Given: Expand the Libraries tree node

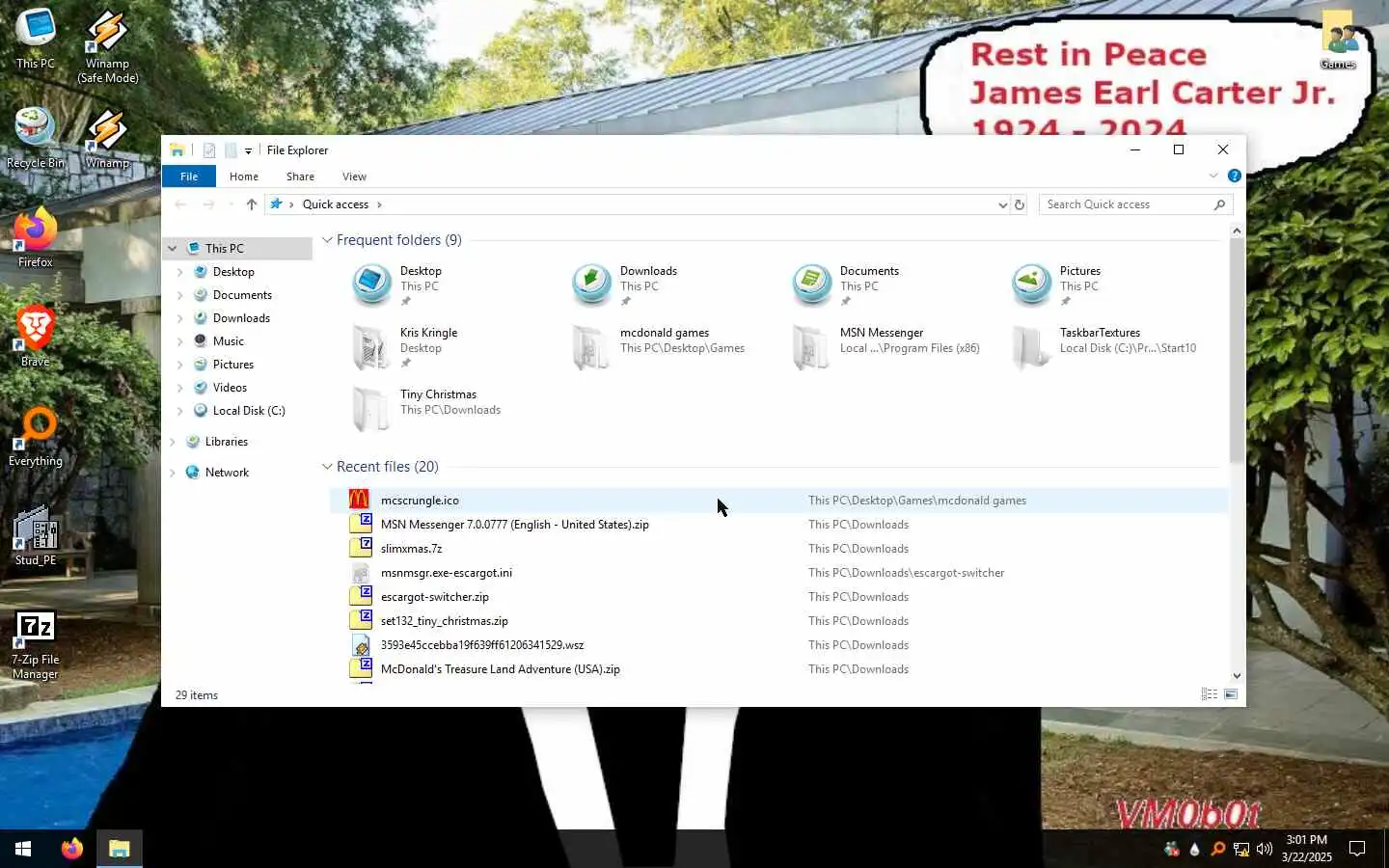Looking at the screenshot, I should tap(173, 442).
